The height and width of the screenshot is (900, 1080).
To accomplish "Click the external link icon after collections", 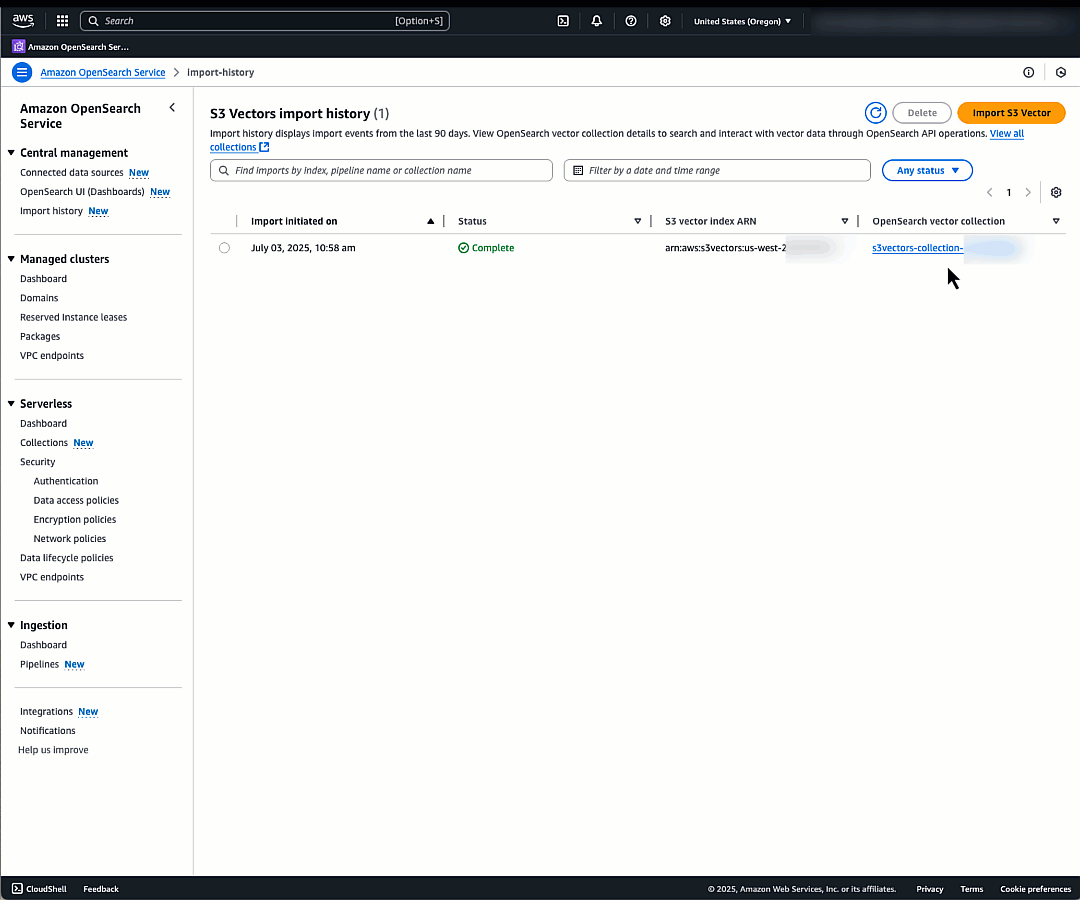I will [264, 147].
